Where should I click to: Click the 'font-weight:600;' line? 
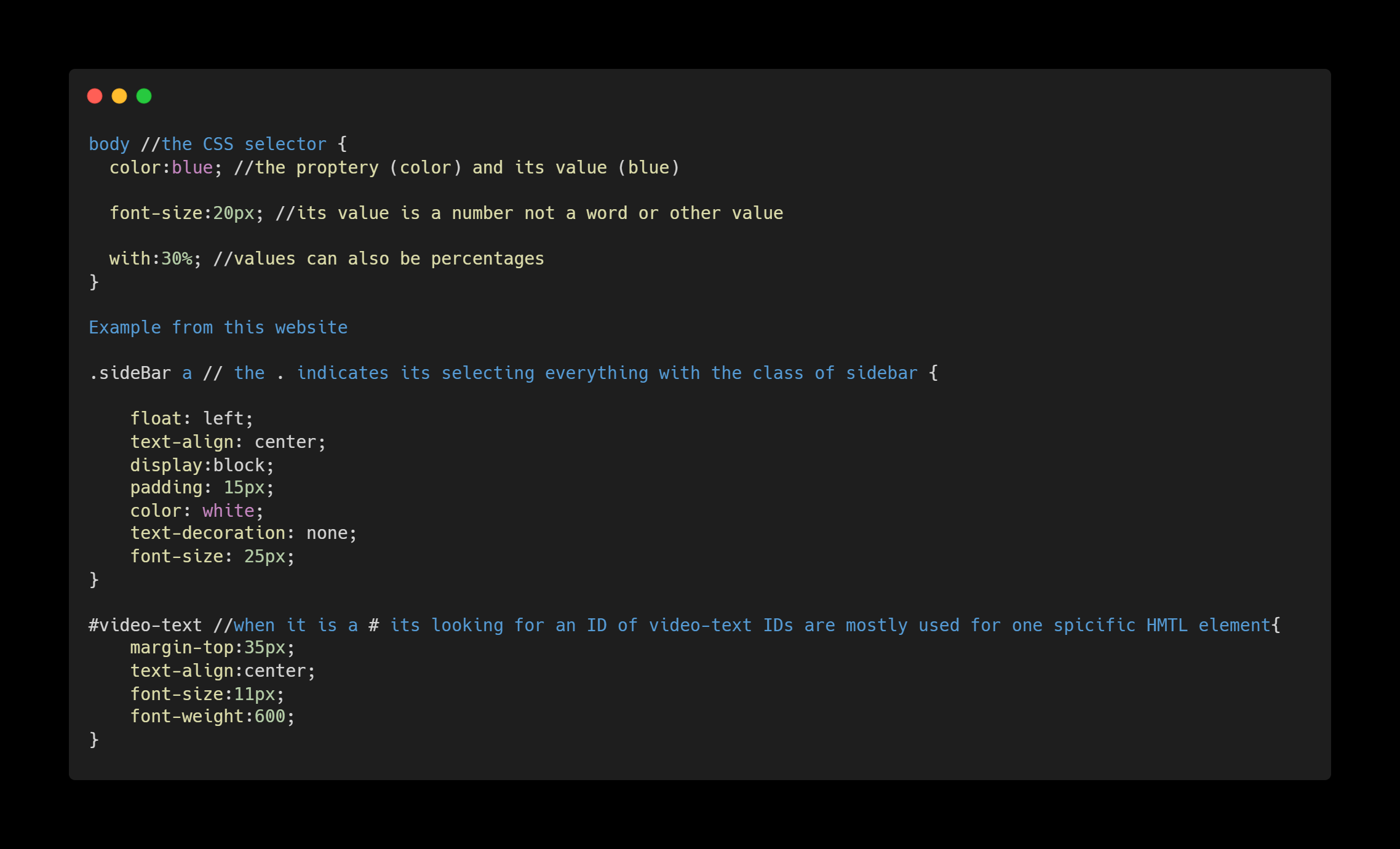coord(213,716)
